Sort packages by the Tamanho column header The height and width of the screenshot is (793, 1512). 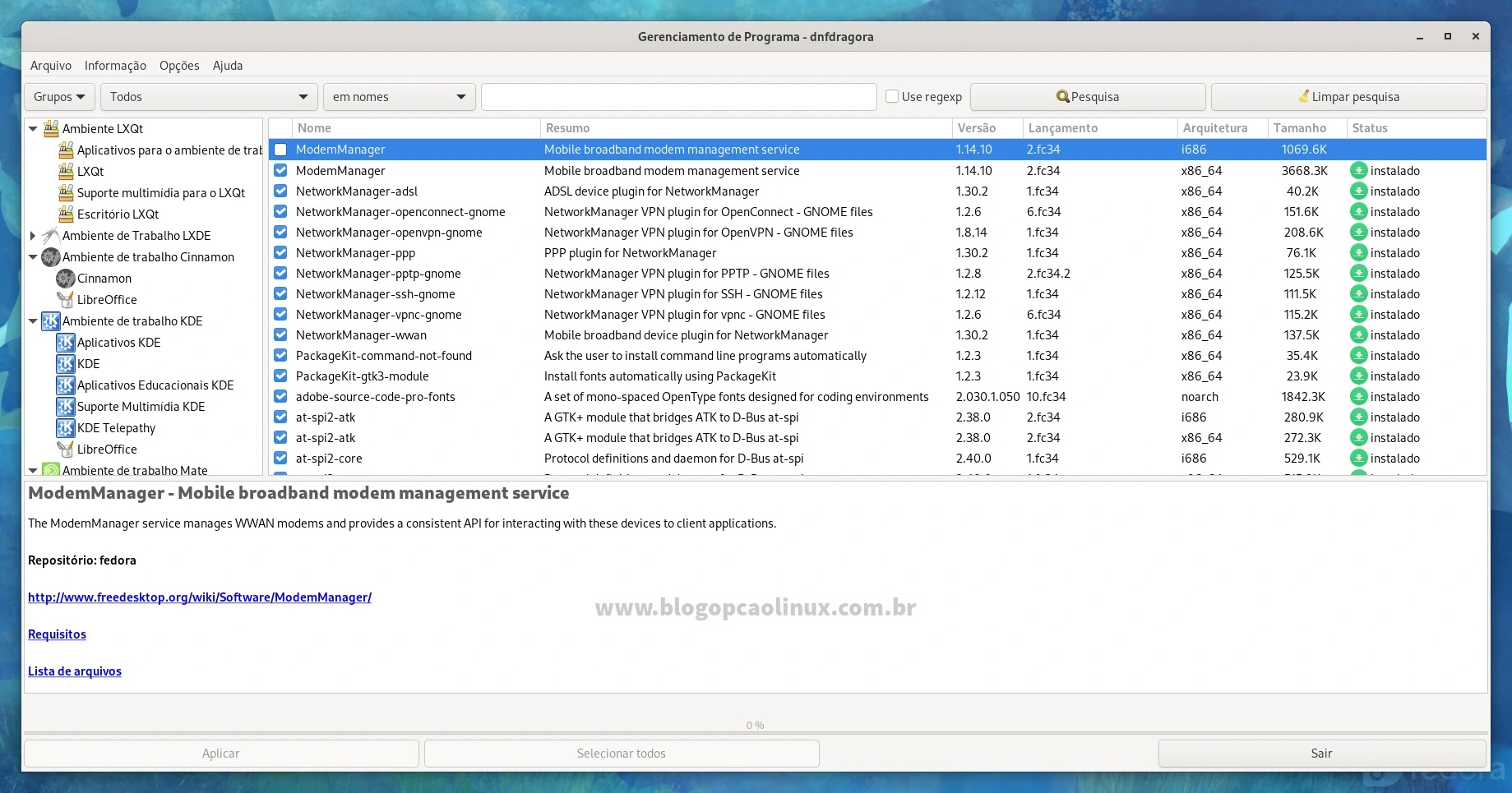(1306, 128)
